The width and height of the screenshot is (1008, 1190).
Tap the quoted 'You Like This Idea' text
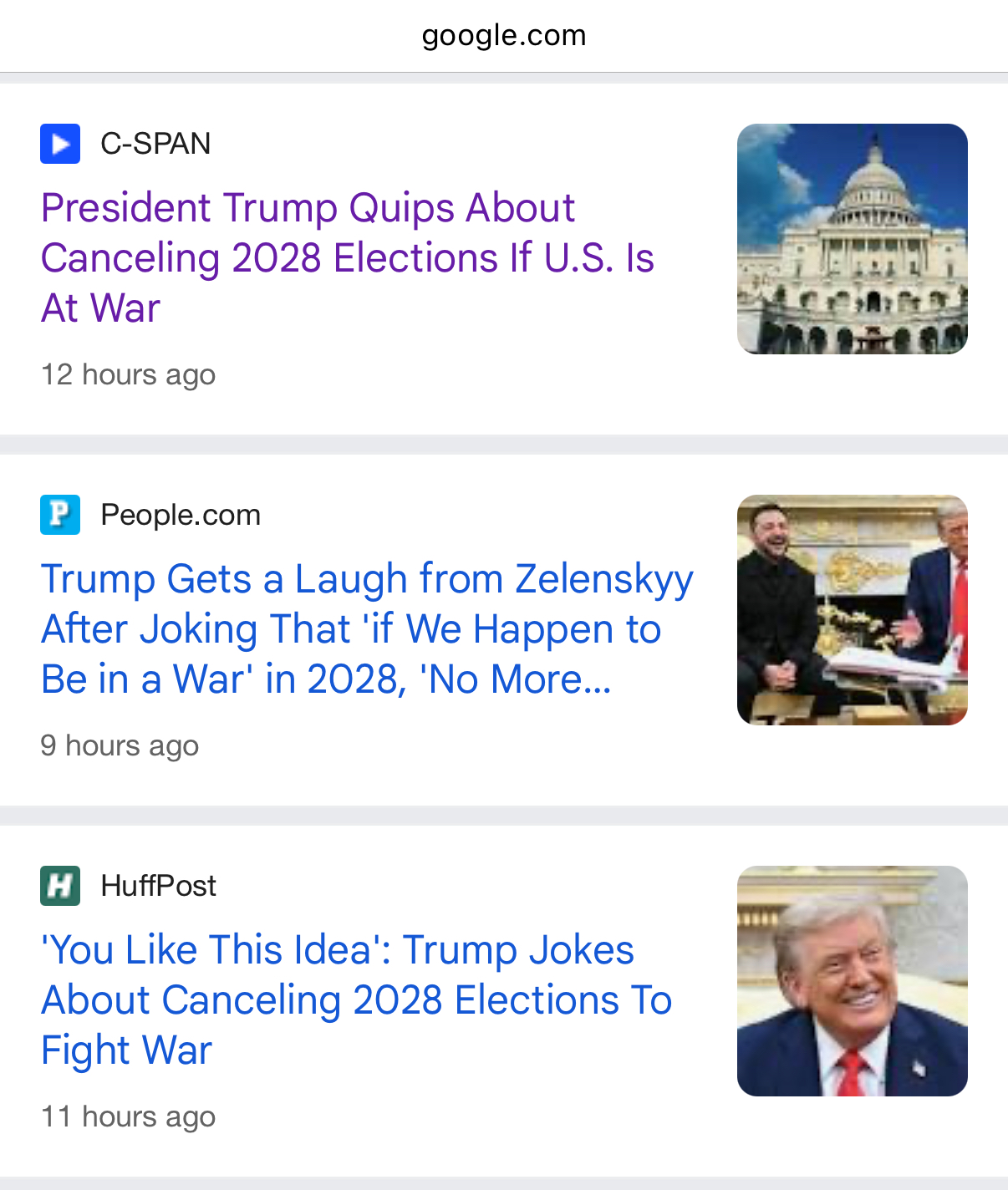point(216,950)
